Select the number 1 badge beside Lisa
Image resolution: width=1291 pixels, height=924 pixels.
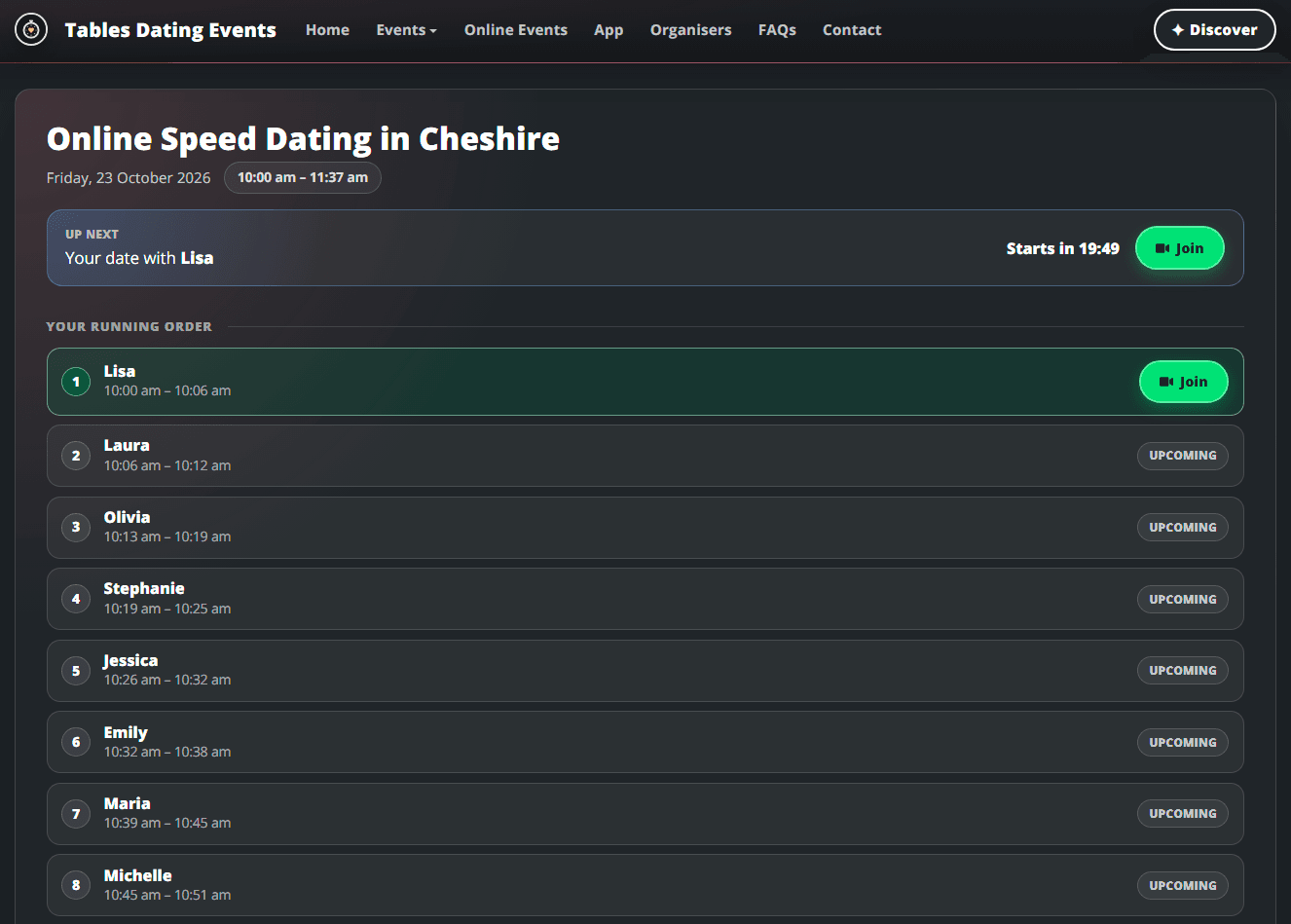76,382
